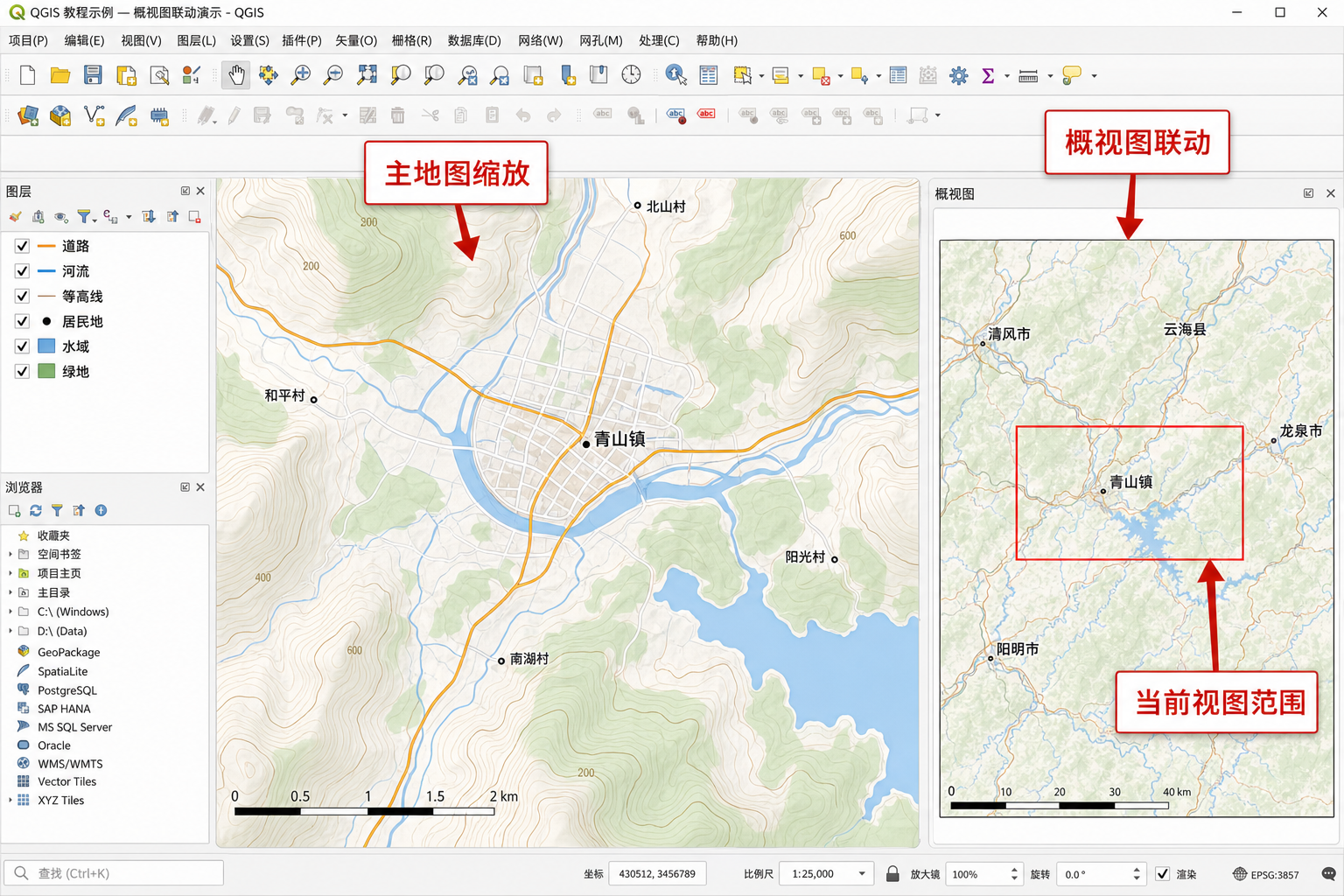The width and height of the screenshot is (1344, 896).
Task: Click the 绿地 green color swatch
Action: tap(46, 371)
